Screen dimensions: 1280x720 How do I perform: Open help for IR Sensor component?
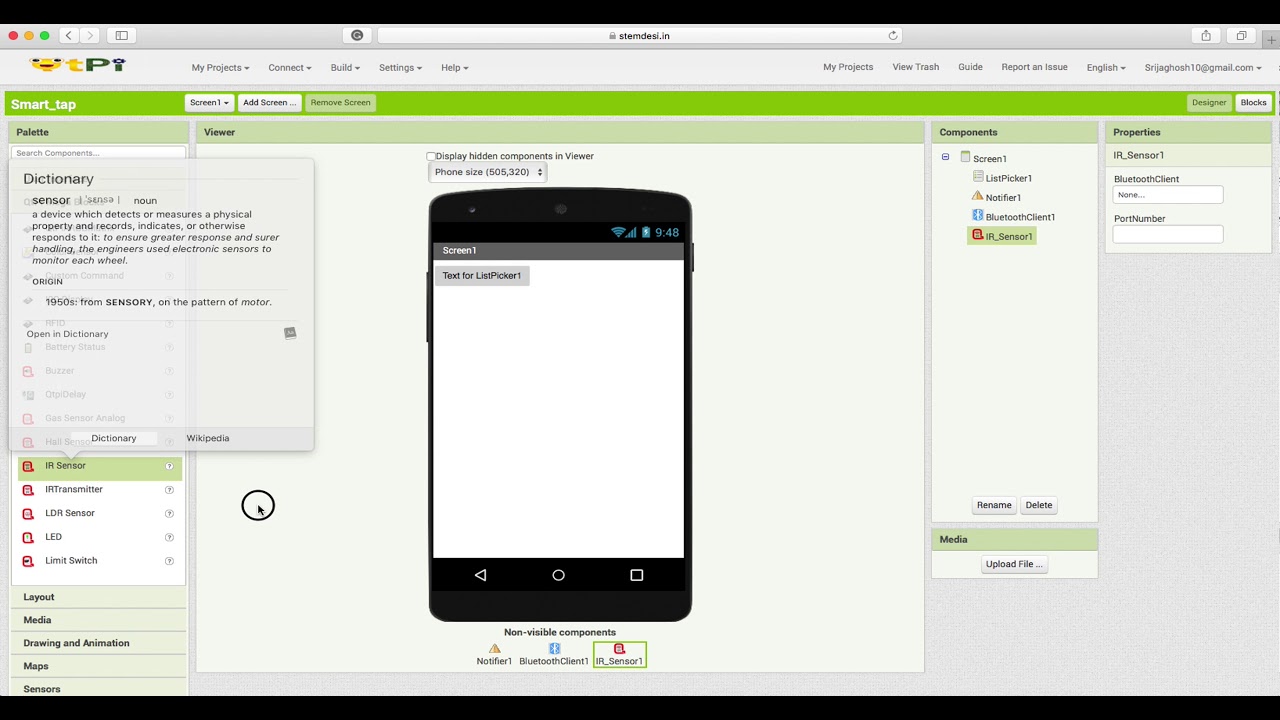pos(169,466)
